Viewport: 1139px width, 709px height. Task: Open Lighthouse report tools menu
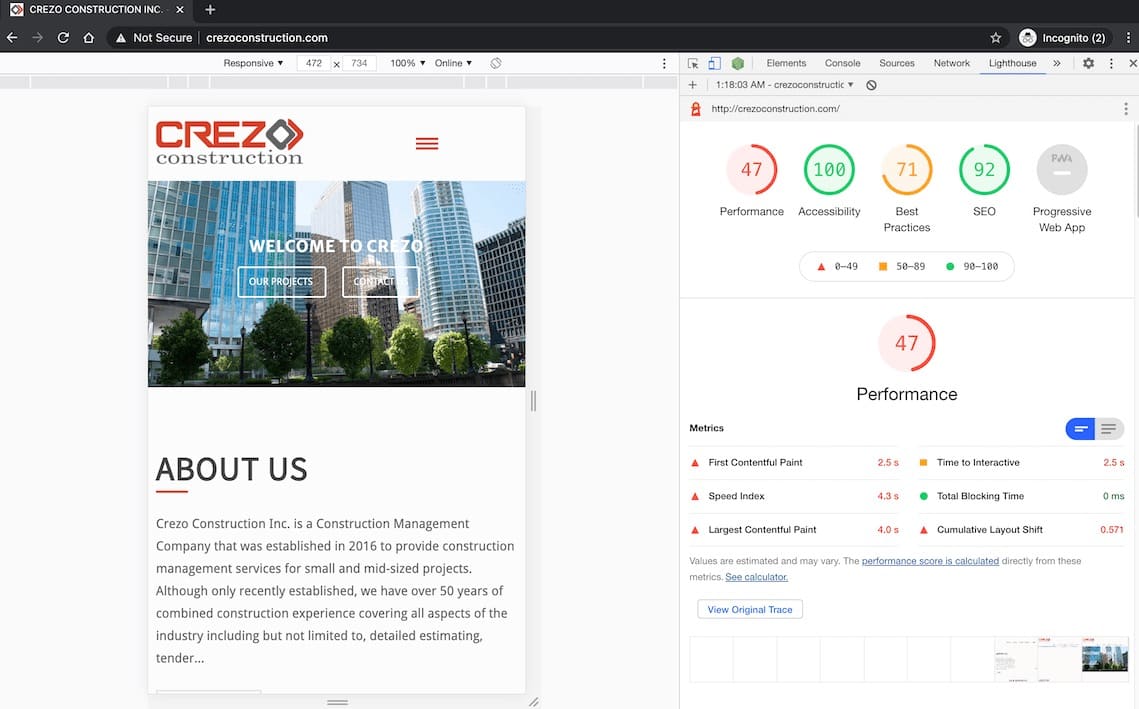[x=1126, y=109]
